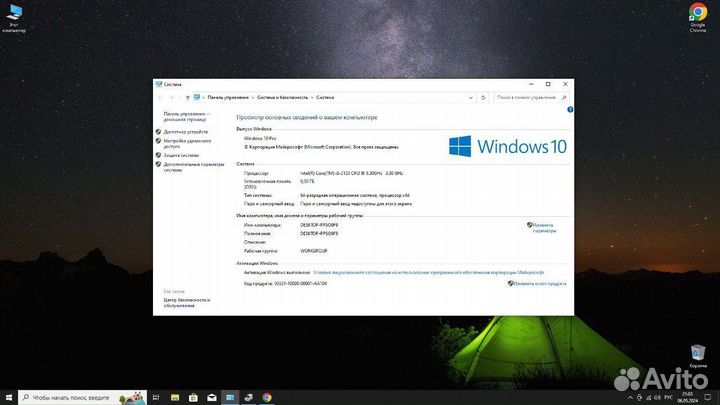Screen dimensions: 720x405
Task: Select the Windows 10 Pro edition text
Action: (x=260, y=138)
